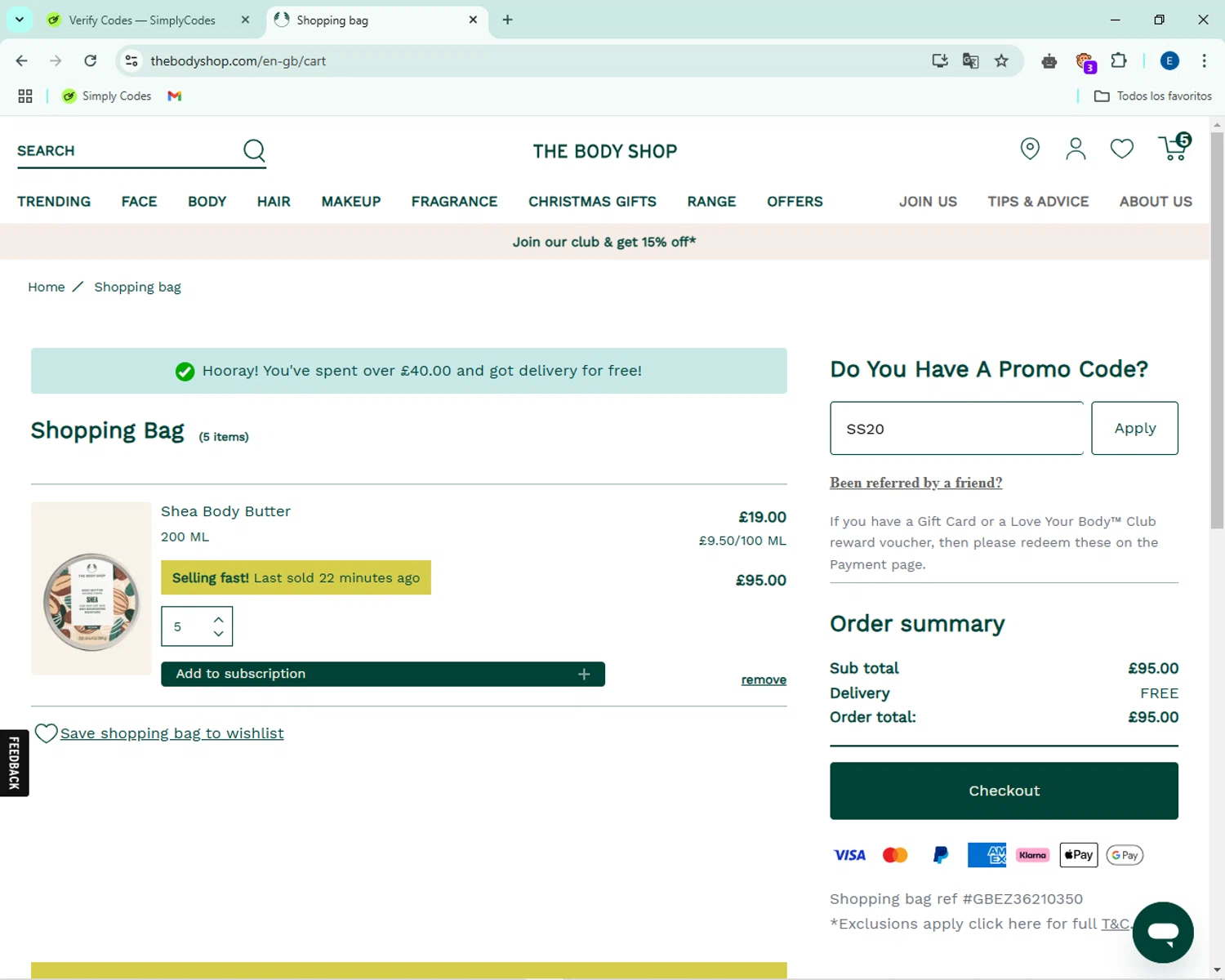The width and height of the screenshot is (1225, 980).
Task: Open the browser extensions puzzle icon
Action: click(1119, 60)
